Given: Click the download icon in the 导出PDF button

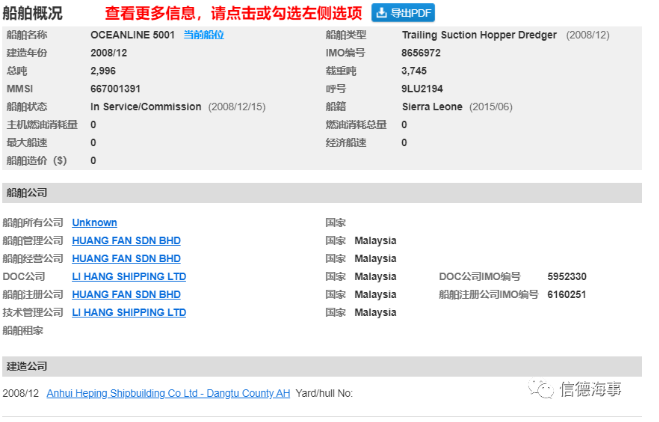Looking at the screenshot, I should (x=383, y=13).
